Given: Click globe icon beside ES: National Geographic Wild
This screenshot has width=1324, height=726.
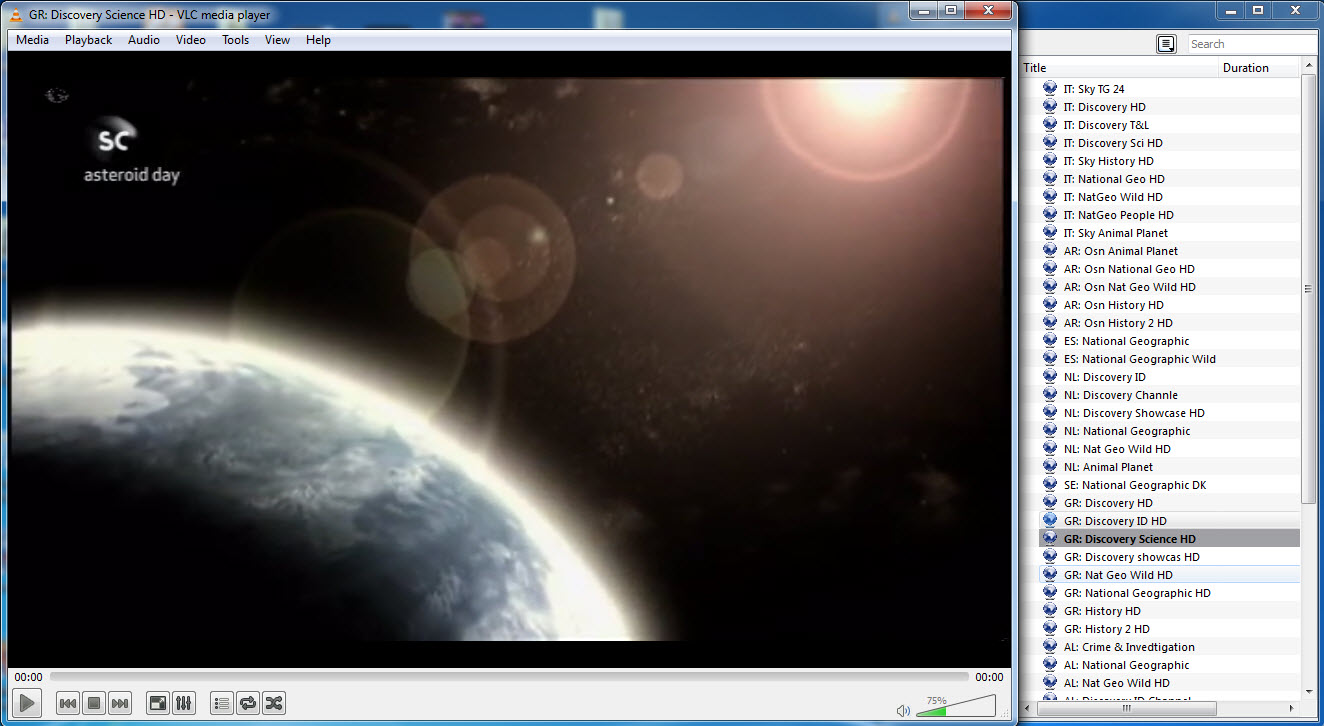Looking at the screenshot, I should coord(1050,359).
